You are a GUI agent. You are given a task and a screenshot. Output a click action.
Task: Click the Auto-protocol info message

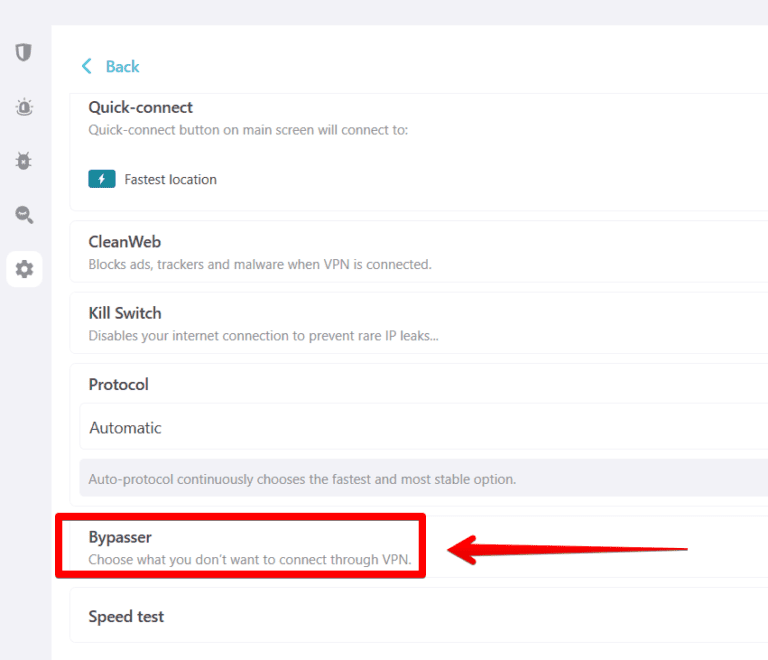point(302,479)
